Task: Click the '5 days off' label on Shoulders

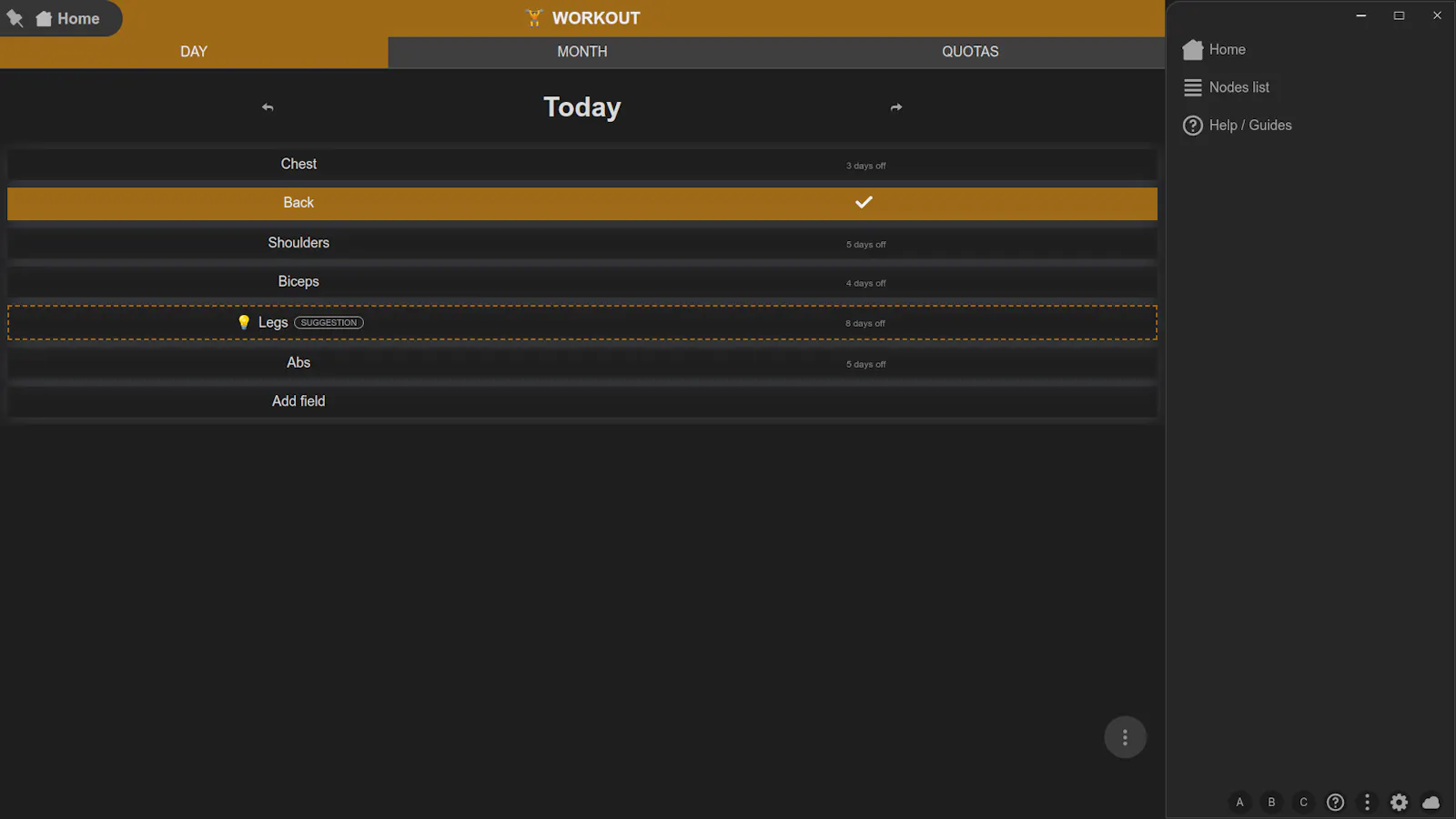Action: tap(865, 245)
